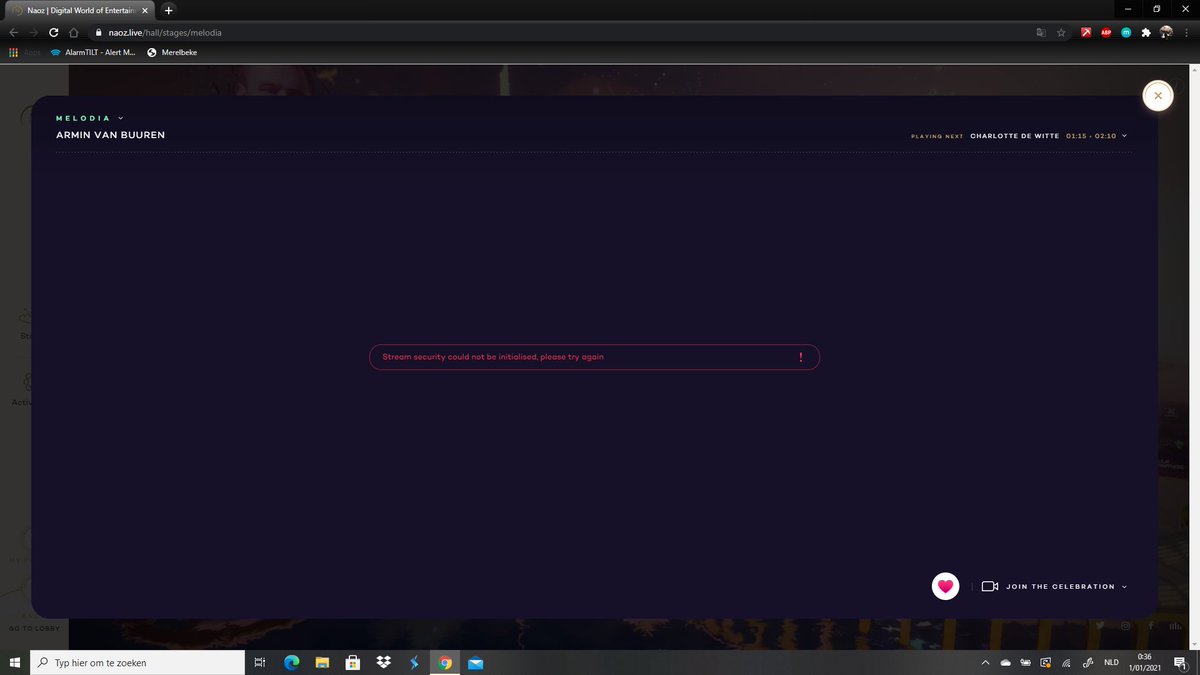Click the NLD language indicator

point(1111,662)
